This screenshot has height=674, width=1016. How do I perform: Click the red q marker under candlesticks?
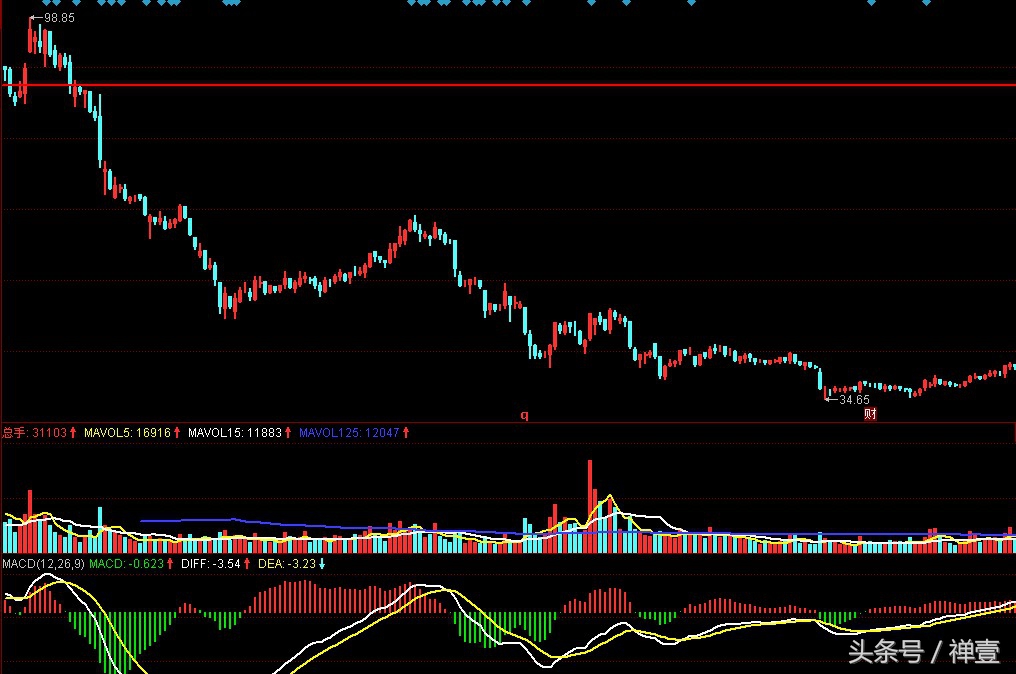point(523,414)
